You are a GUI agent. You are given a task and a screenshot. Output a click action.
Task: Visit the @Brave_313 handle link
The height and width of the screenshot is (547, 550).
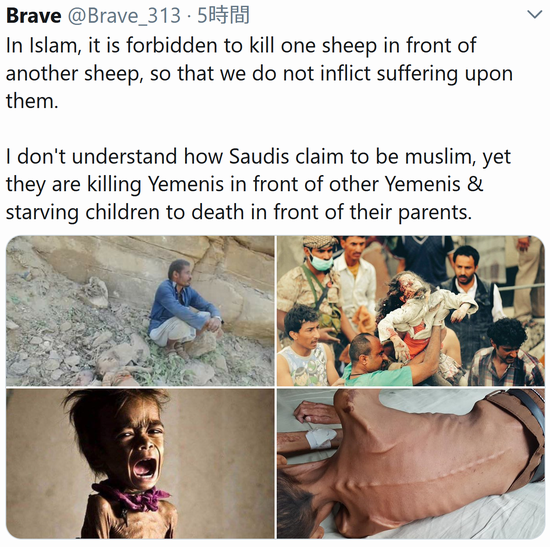click(x=124, y=16)
